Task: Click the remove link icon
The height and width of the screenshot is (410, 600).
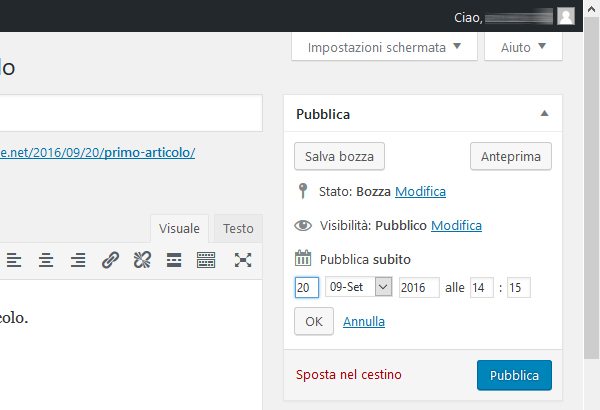Action: point(142,260)
